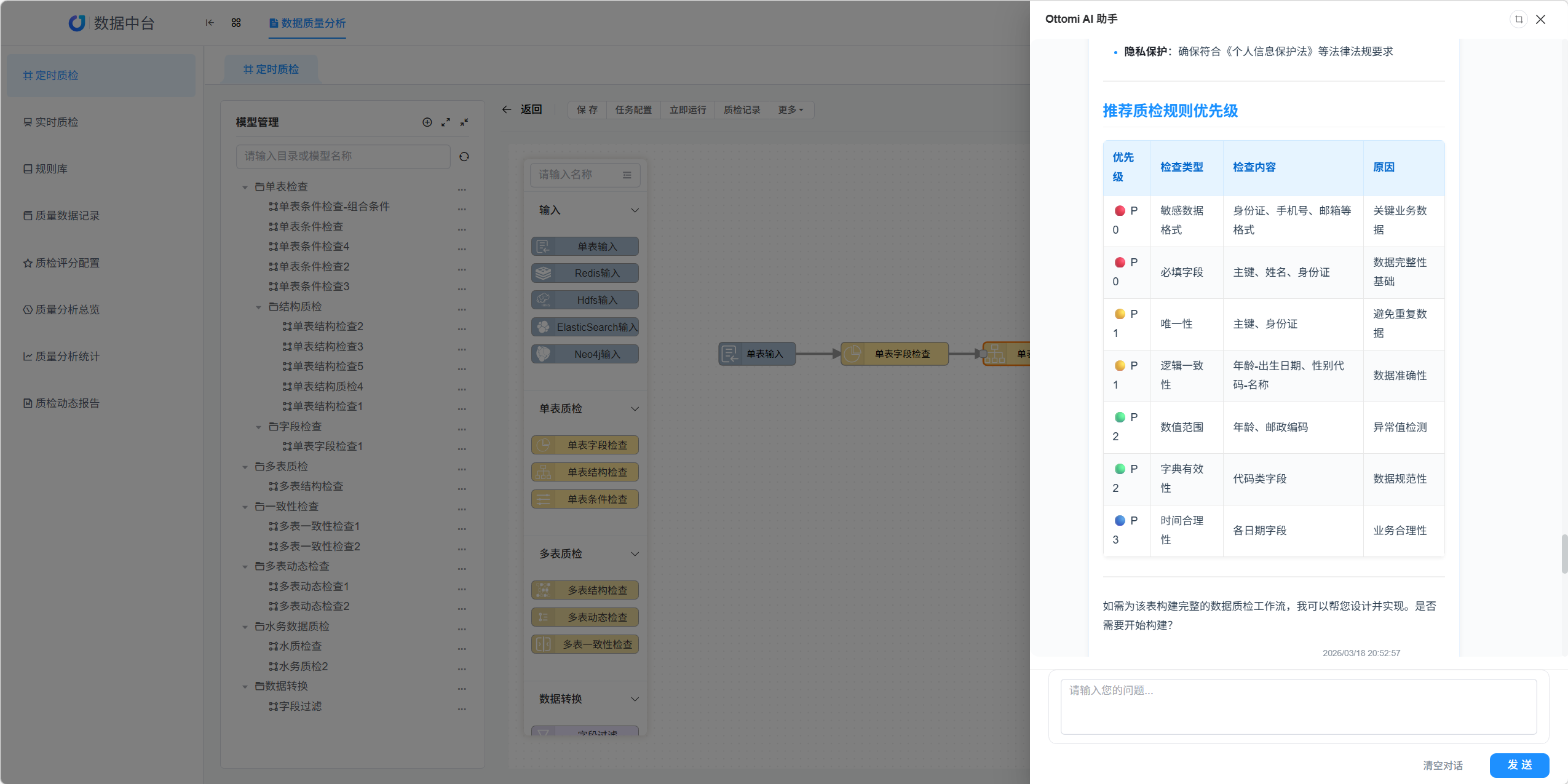Select the ElasticSearch输入 input node
The width and height of the screenshot is (1568, 784).
[x=584, y=327]
